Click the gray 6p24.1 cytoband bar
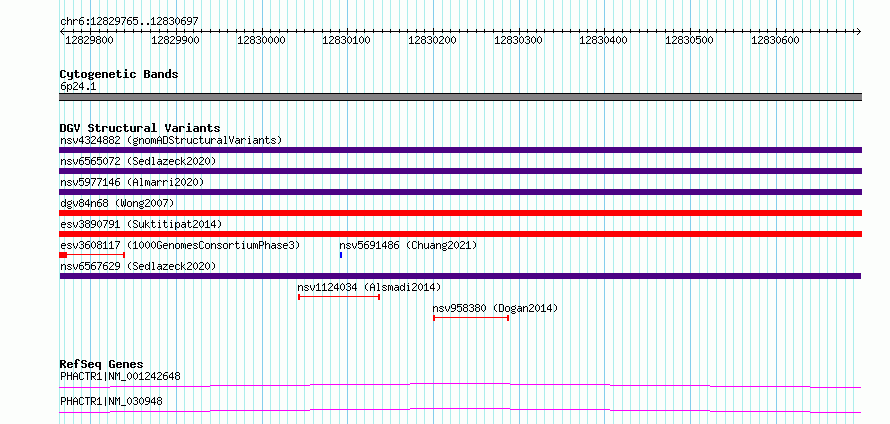Screen dimensions: 890x424 tap(460, 97)
